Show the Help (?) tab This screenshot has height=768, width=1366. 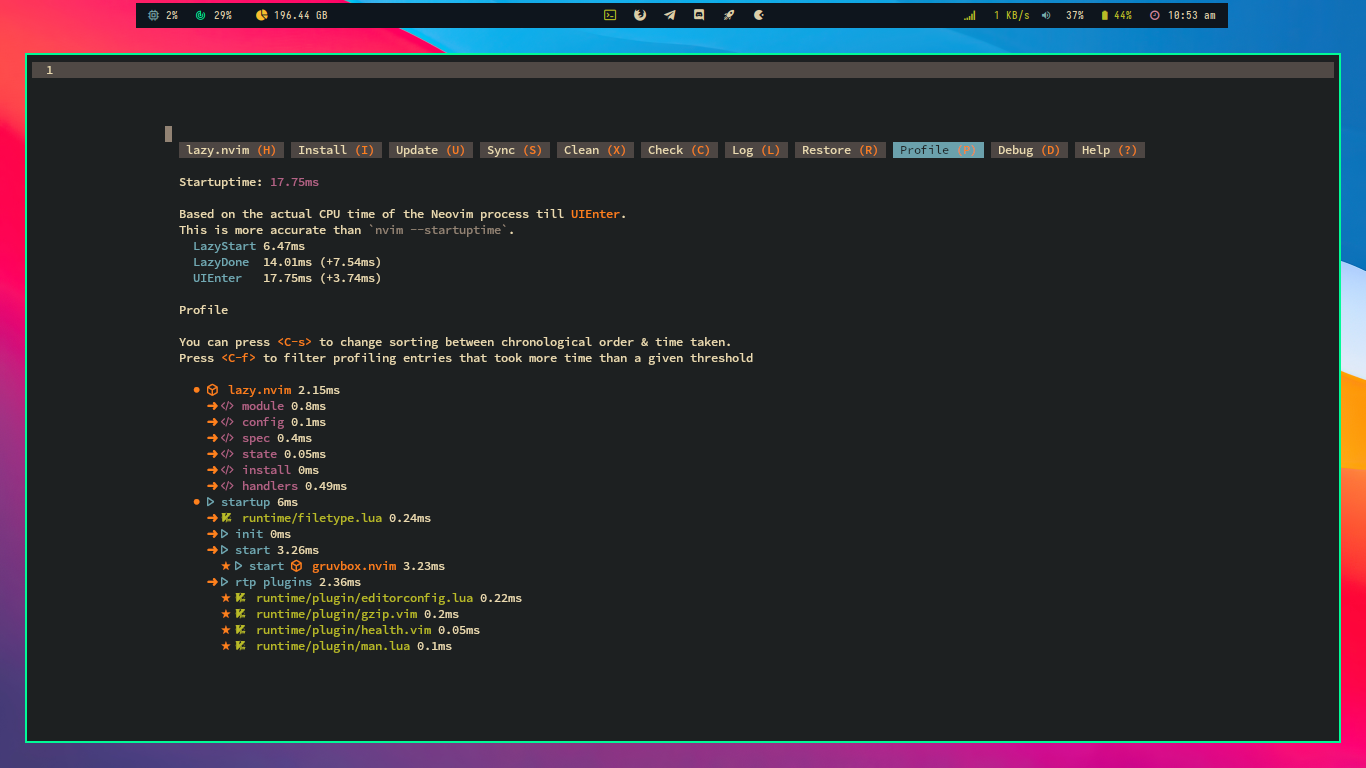[x=1110, y=150]
